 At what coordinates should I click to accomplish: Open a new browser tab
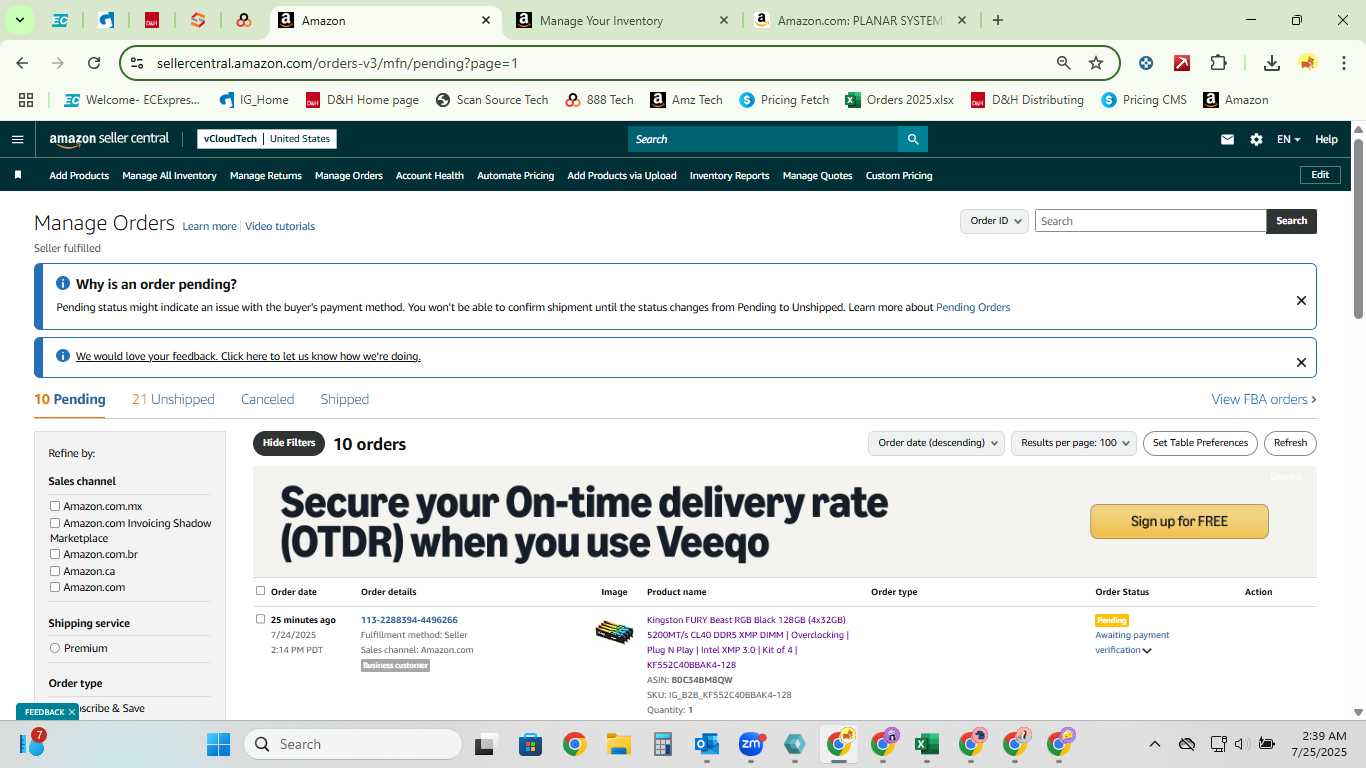point(997,20)
